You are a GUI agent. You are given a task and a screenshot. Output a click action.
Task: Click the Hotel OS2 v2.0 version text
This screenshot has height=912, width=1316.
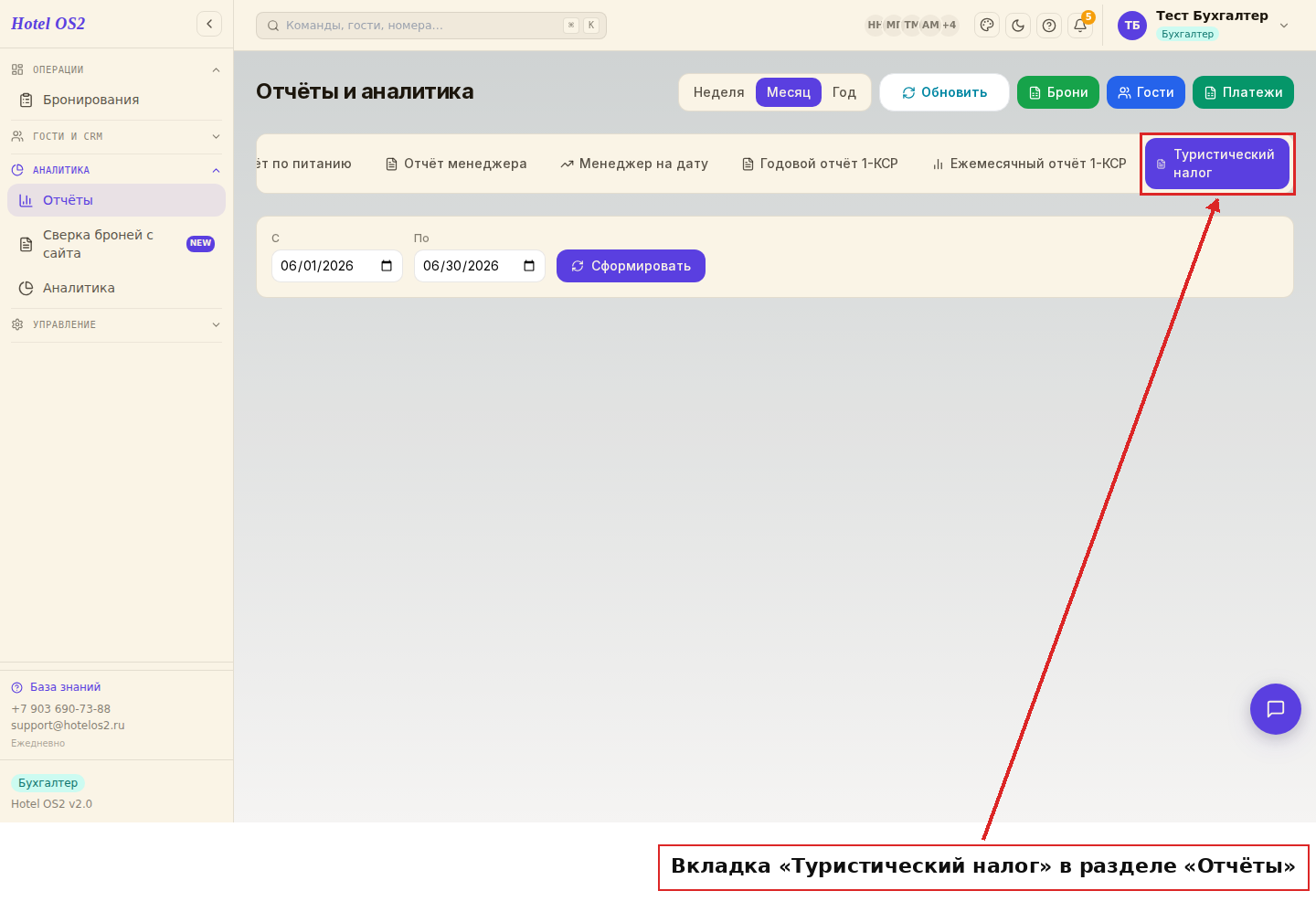[51, 804]
